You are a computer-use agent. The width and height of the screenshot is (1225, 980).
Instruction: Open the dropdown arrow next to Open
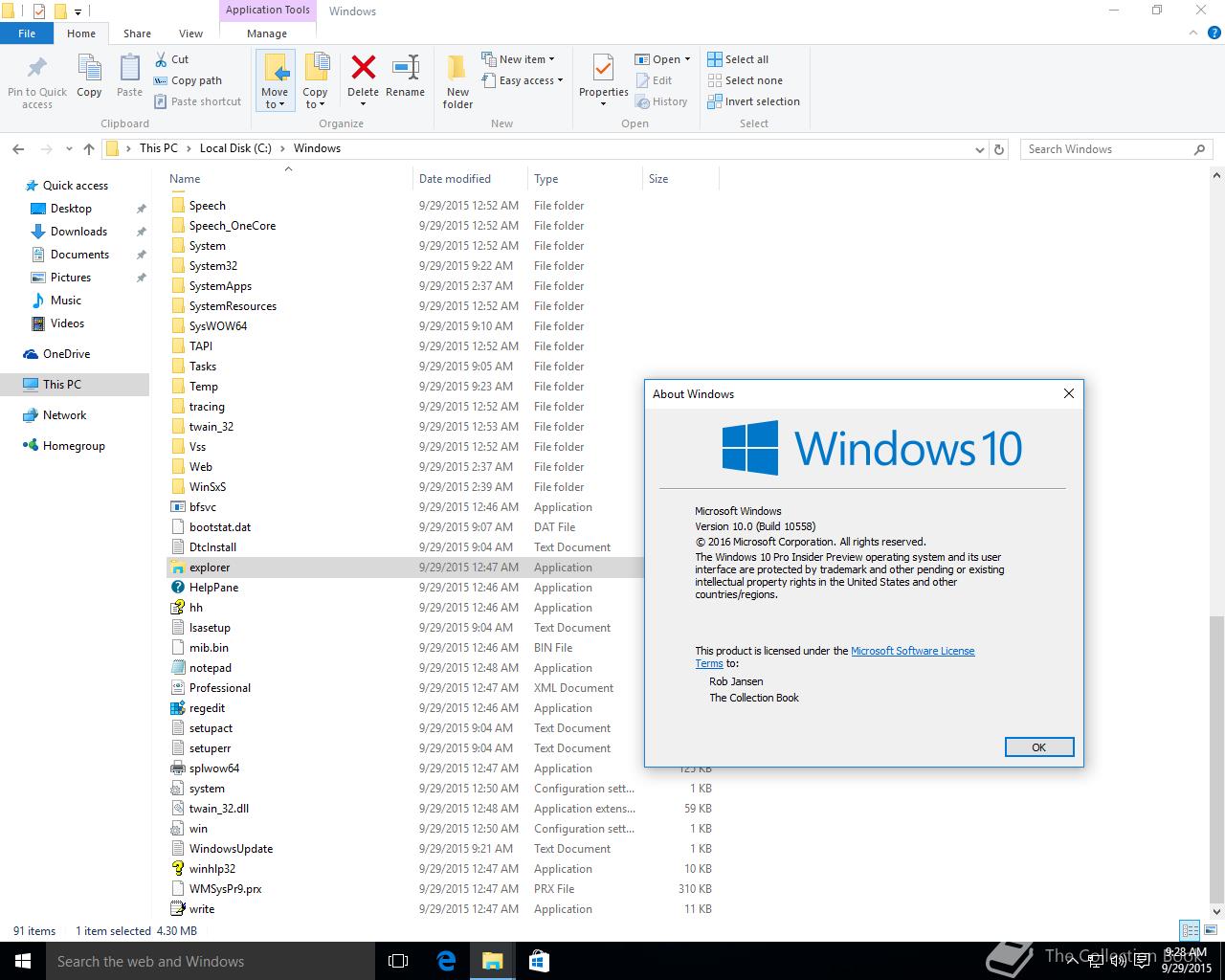687,59
